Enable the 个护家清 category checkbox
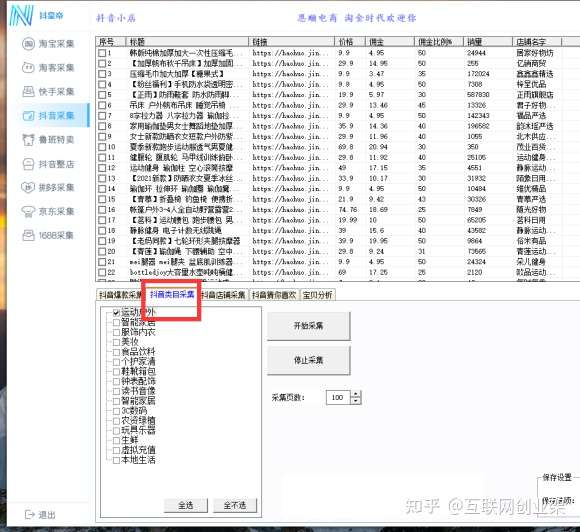The height and width of the screenshot is (532, 580). 117,361
